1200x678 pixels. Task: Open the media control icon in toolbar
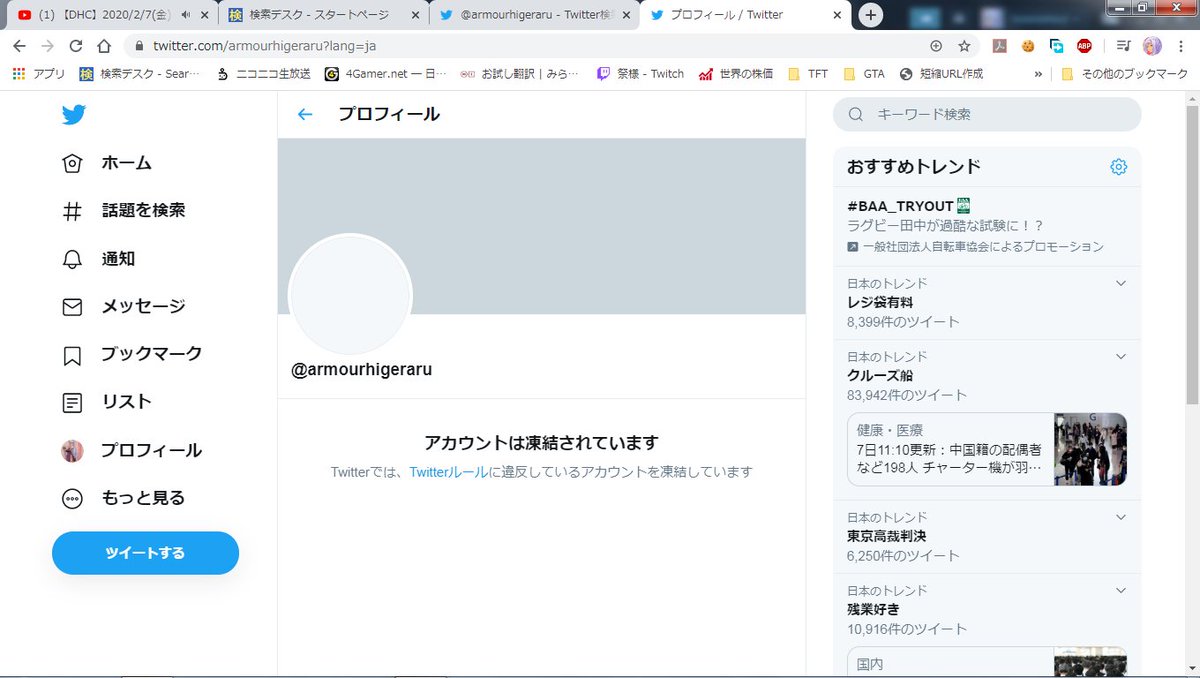1123,46
